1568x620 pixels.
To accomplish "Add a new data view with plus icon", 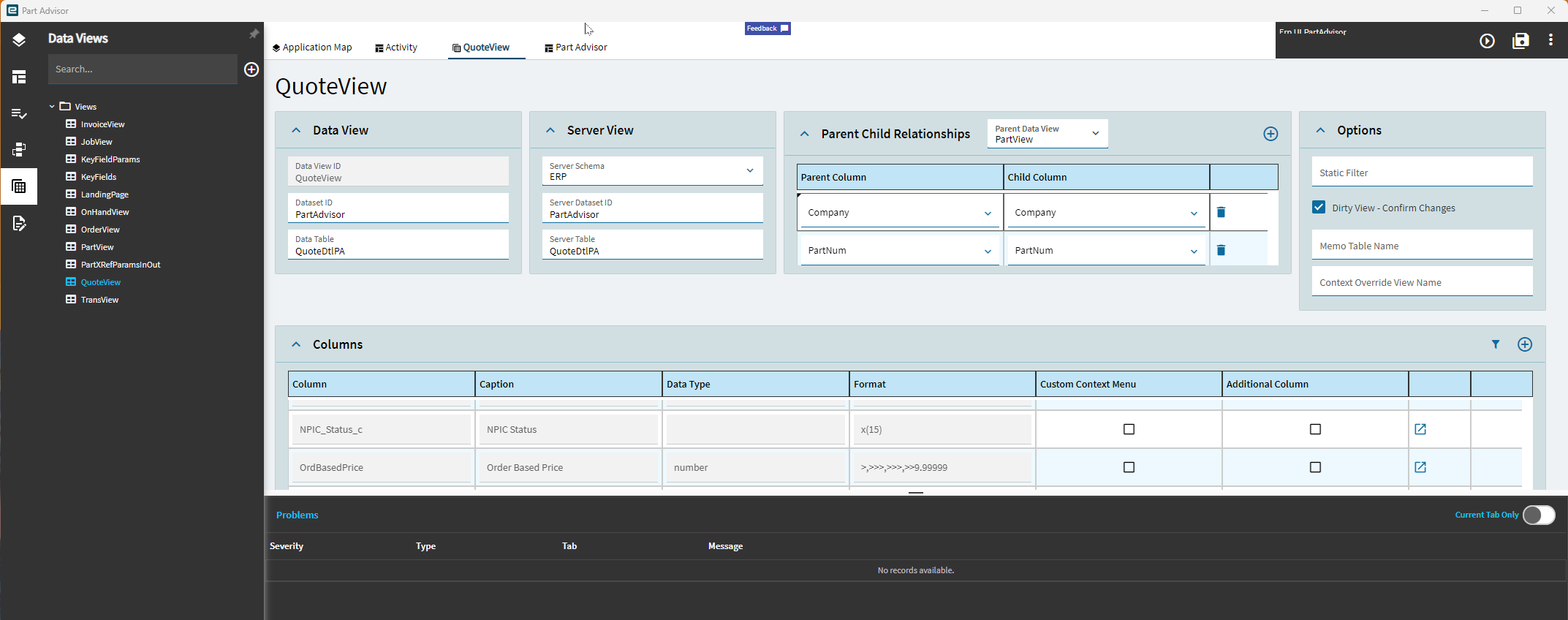I will click(x=251, y=69).
